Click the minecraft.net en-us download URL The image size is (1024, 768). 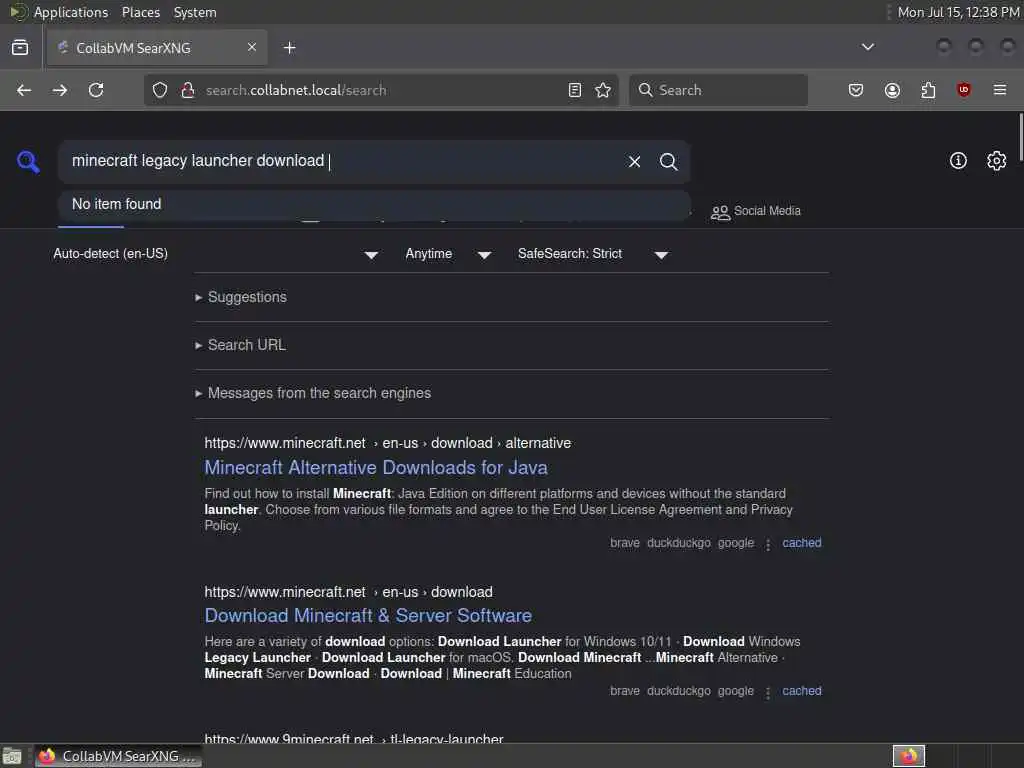pos(348,592)
